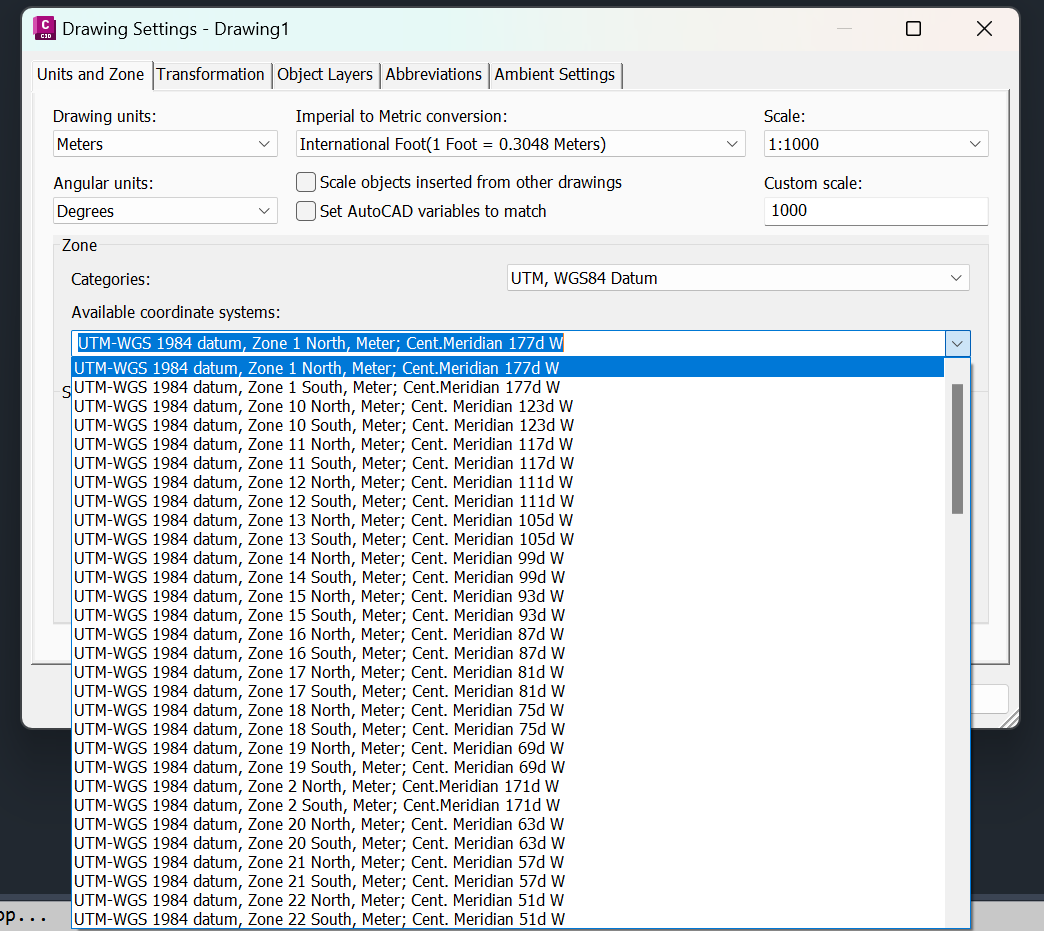The image size is (1044, 931).
Task: Expand the Imperial to Metric conversion dropdown
Action: (520, 144)
